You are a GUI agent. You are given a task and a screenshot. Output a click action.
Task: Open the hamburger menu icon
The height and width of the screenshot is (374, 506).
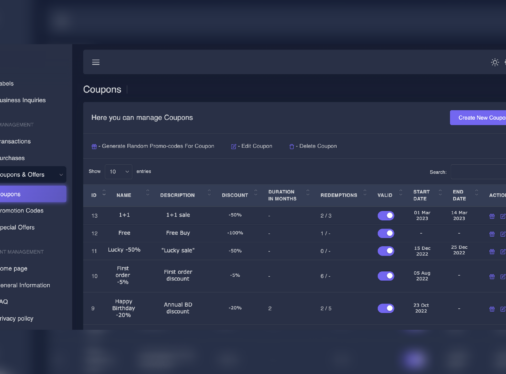click(x=96, y=62)
